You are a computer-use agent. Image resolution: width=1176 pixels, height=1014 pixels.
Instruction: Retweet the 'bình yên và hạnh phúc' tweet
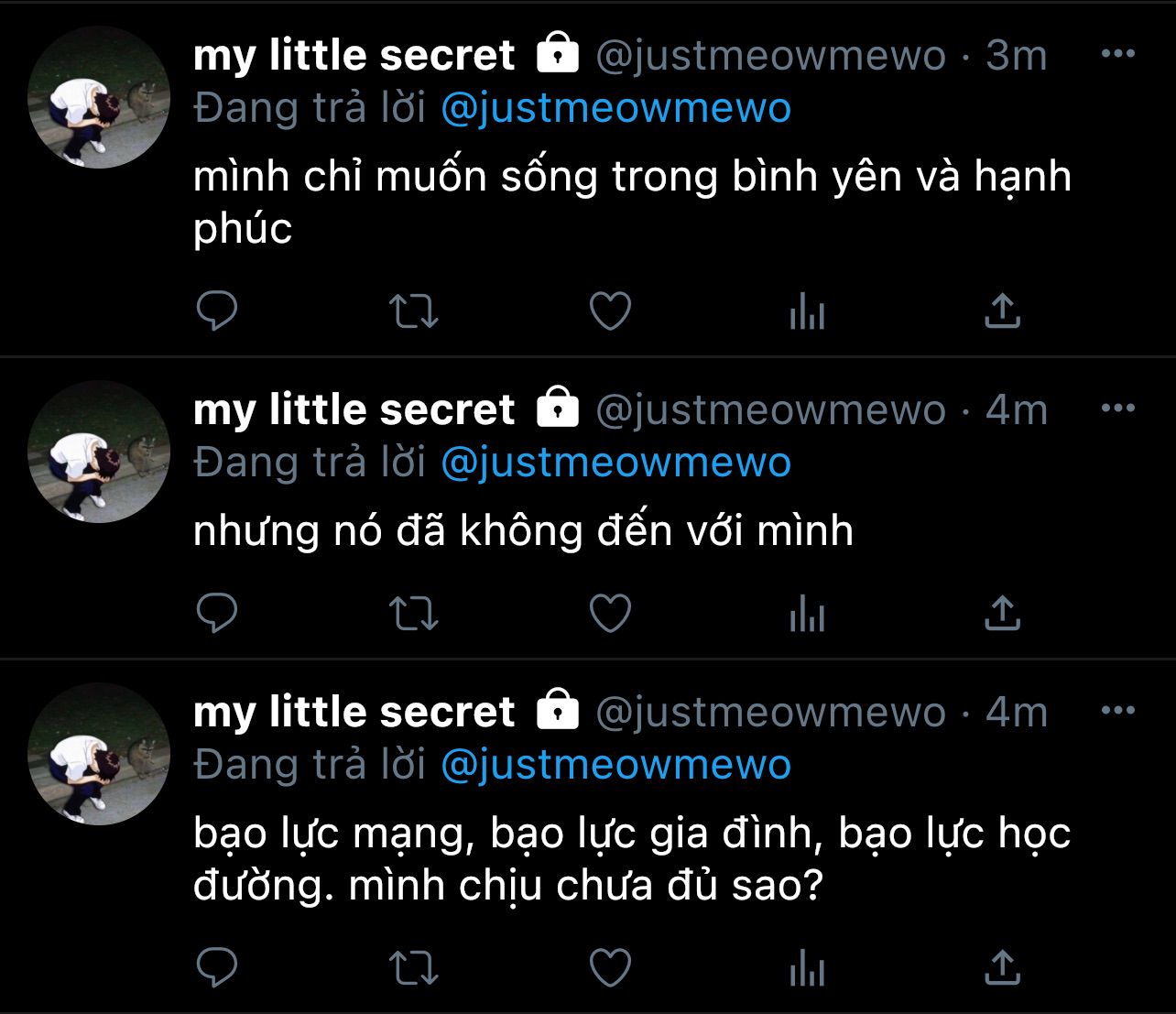(414, 312)
